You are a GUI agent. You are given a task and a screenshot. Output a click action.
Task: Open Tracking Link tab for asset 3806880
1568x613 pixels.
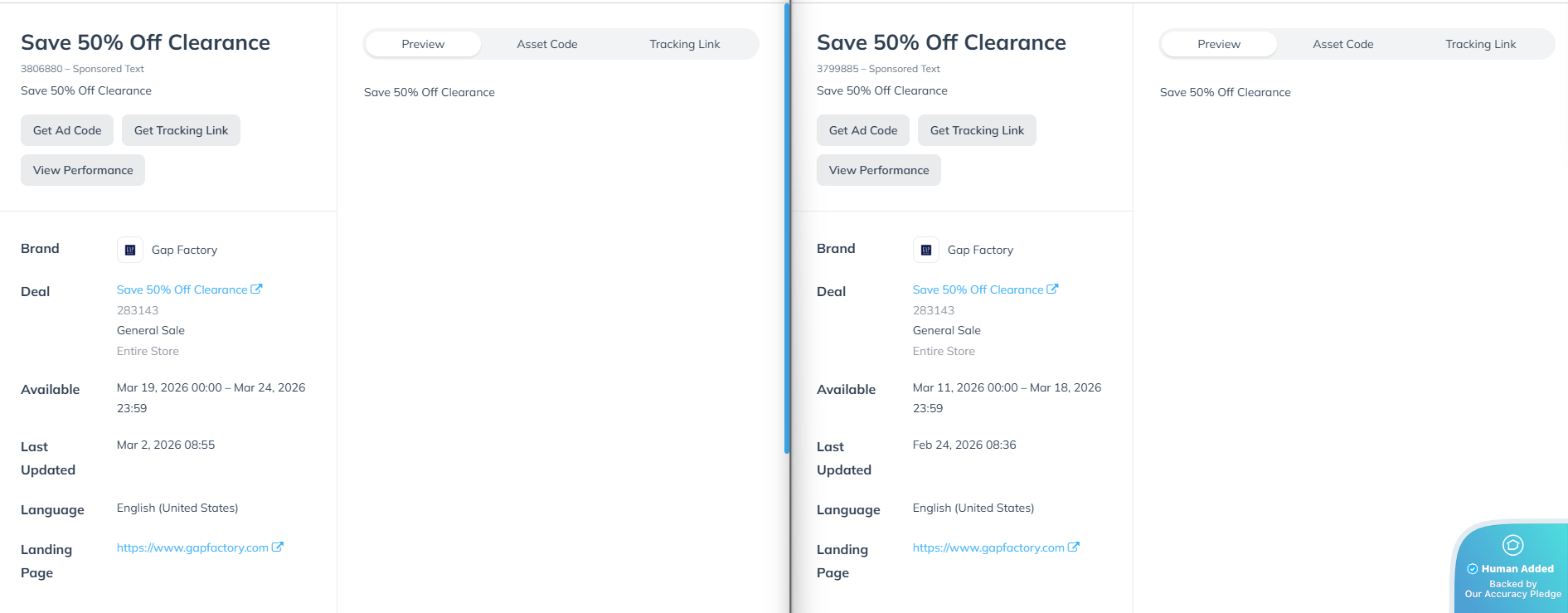tap(684, 44)
